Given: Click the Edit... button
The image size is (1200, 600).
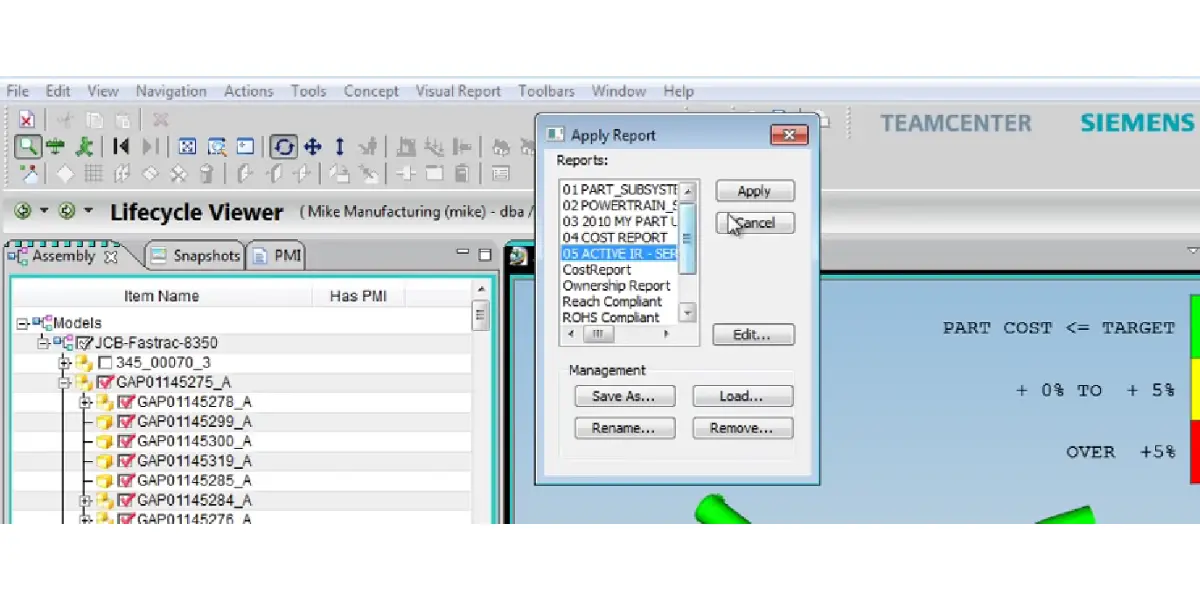Looking at the screenshot, I should 754,335.
